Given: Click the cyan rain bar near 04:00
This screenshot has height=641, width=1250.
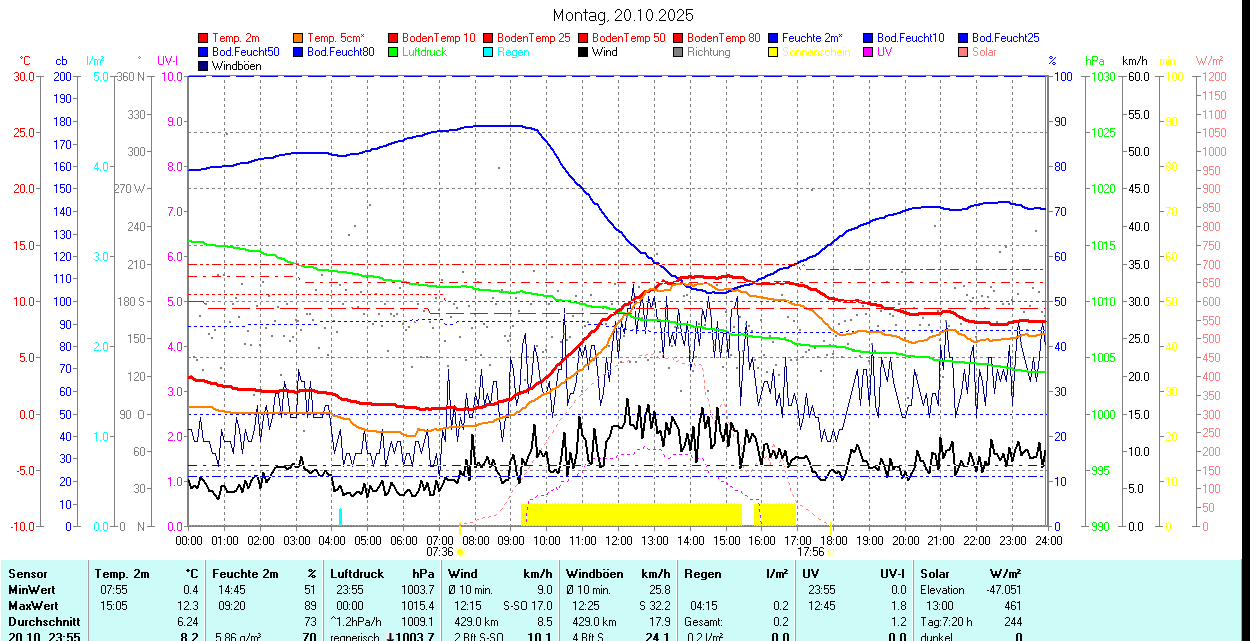Looking at the screenshot, I should tap(340, 516).
